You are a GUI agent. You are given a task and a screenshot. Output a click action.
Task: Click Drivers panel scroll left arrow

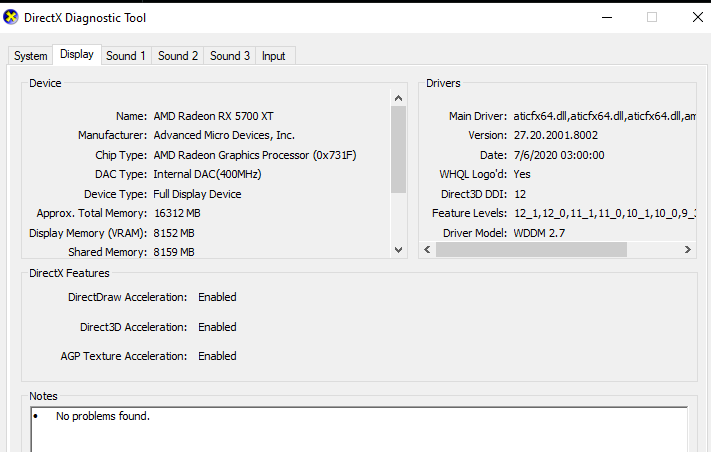[x=427, y=249]
